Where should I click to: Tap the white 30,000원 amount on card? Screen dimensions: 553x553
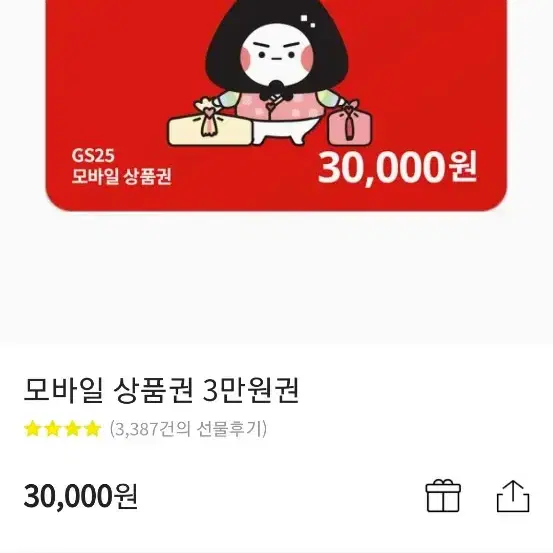[x=397, y=168]
